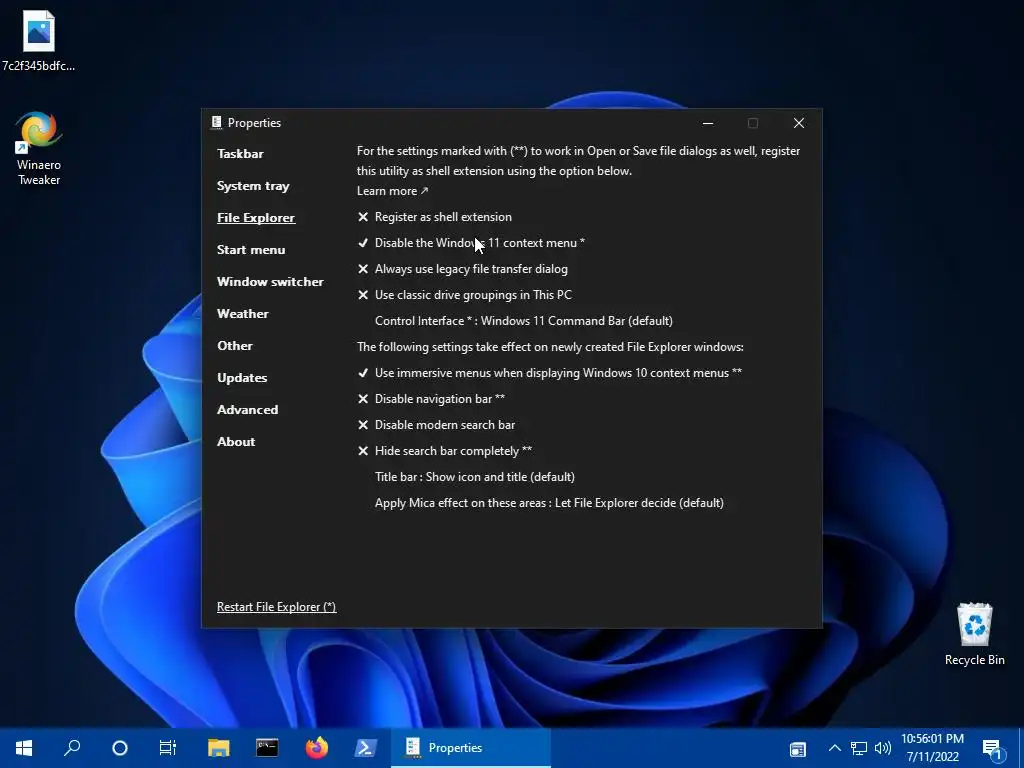Open Control Interface option list
The image size is (1024, 768).
click(x=524, y=321)
